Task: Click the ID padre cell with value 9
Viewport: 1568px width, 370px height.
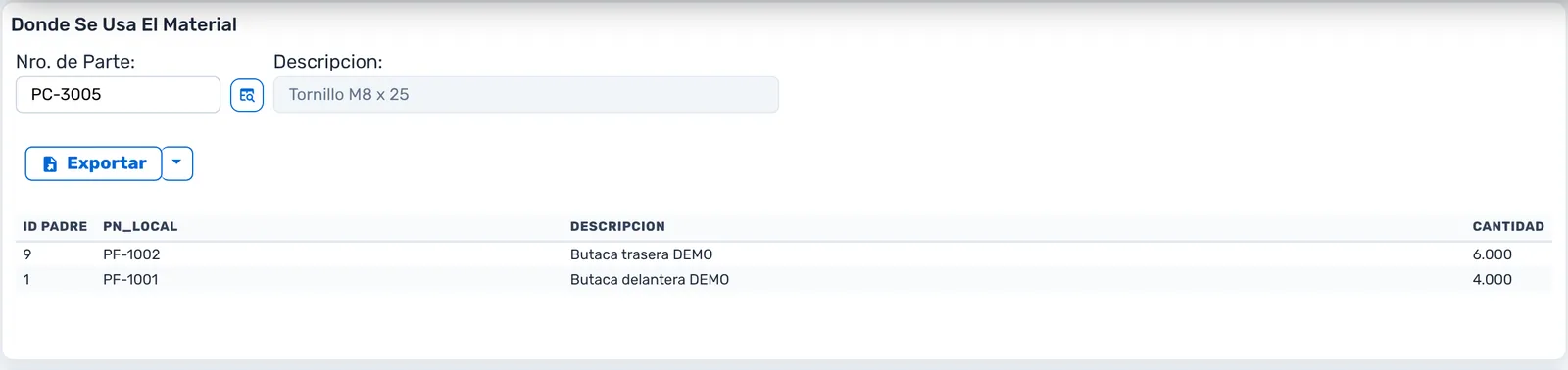Action: [x=27, y=254]
